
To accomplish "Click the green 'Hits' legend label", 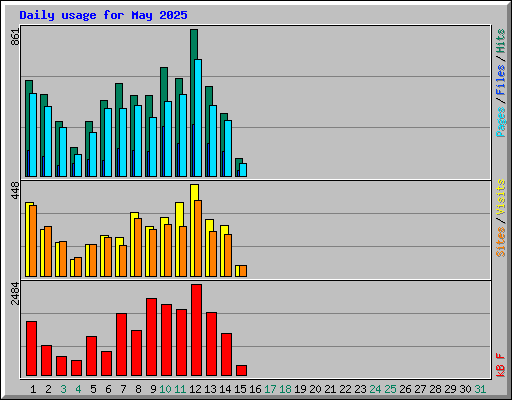I will pyautogui.click(x=500, y=41).
